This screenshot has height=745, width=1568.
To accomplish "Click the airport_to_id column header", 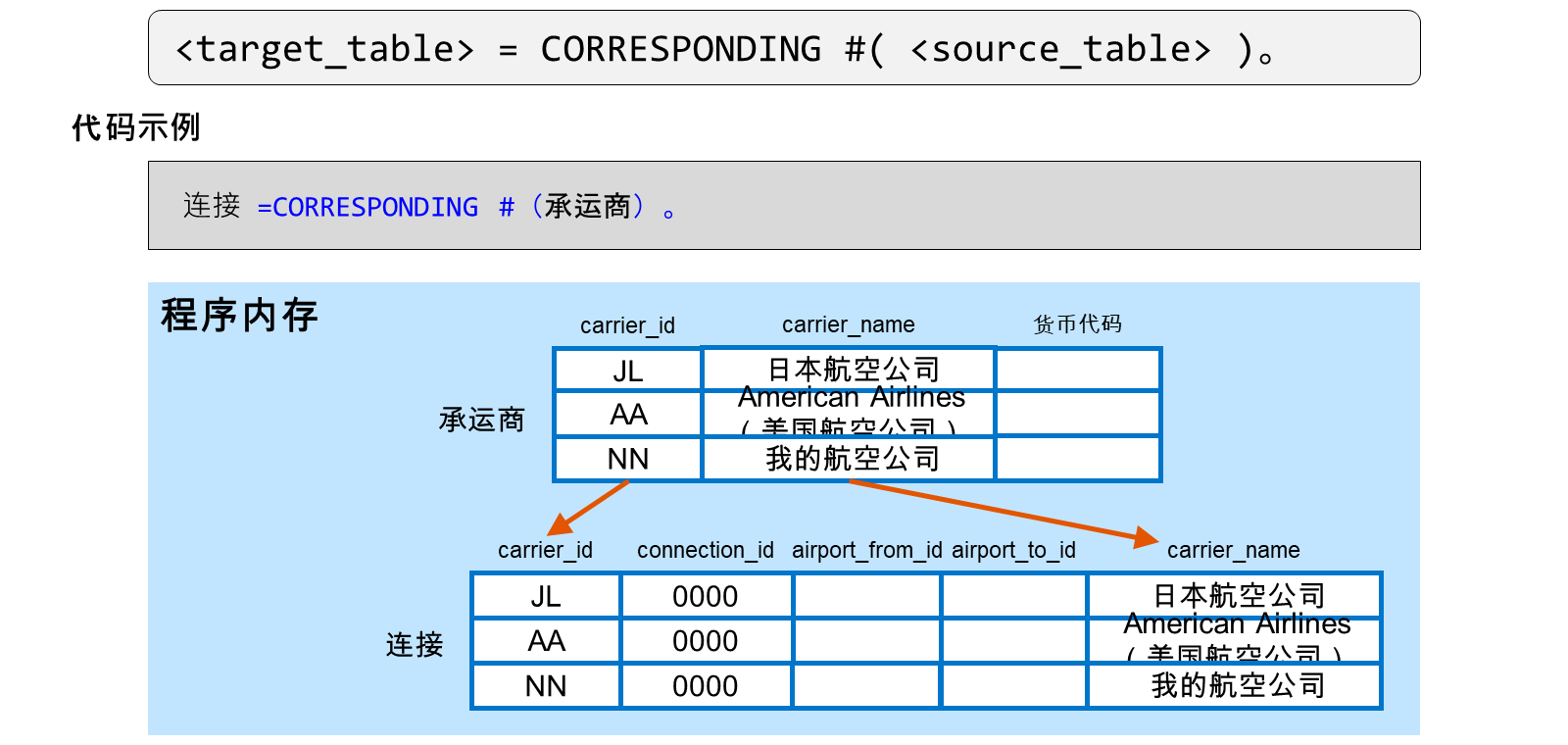I will (1013, 550).
